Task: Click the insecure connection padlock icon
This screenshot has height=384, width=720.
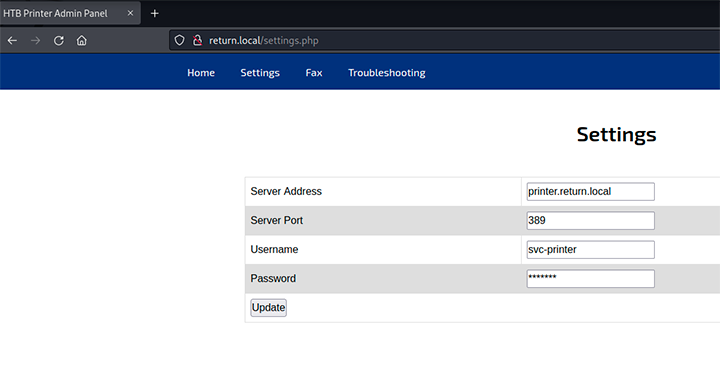Action: (197, 40)
